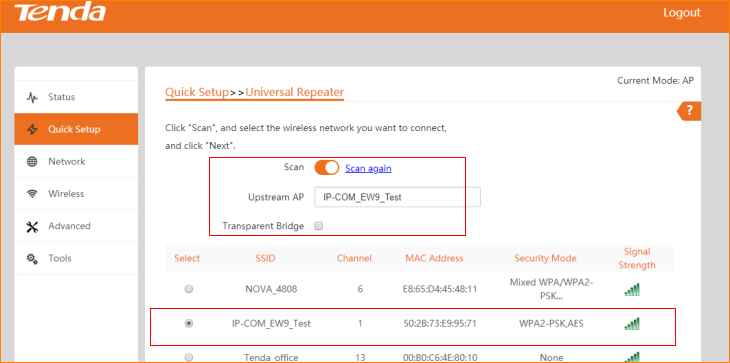Click the Status pulse icon in sidebar
The image size is (730, 363).
[x=32, y=97]
